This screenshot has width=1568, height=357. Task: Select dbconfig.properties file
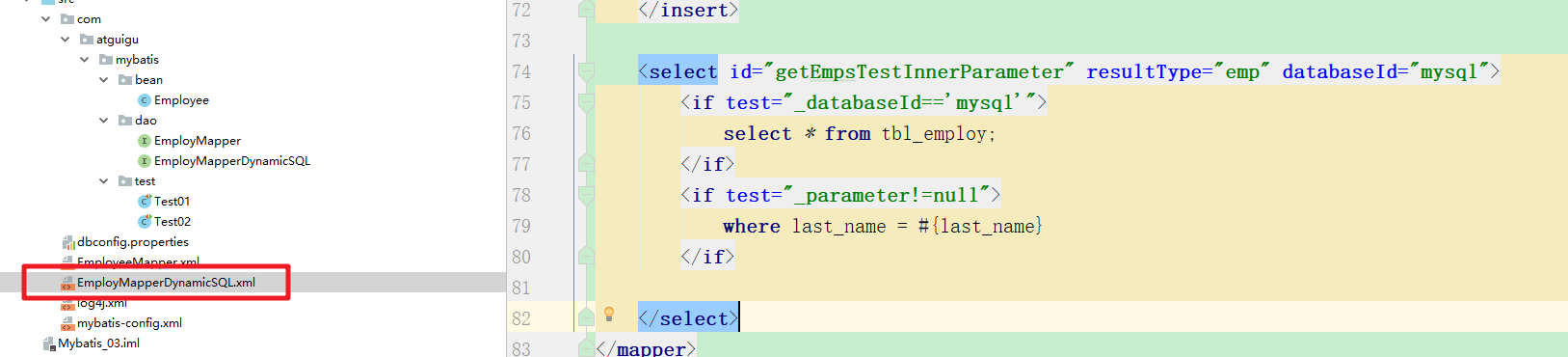click(x=133, y=242)
